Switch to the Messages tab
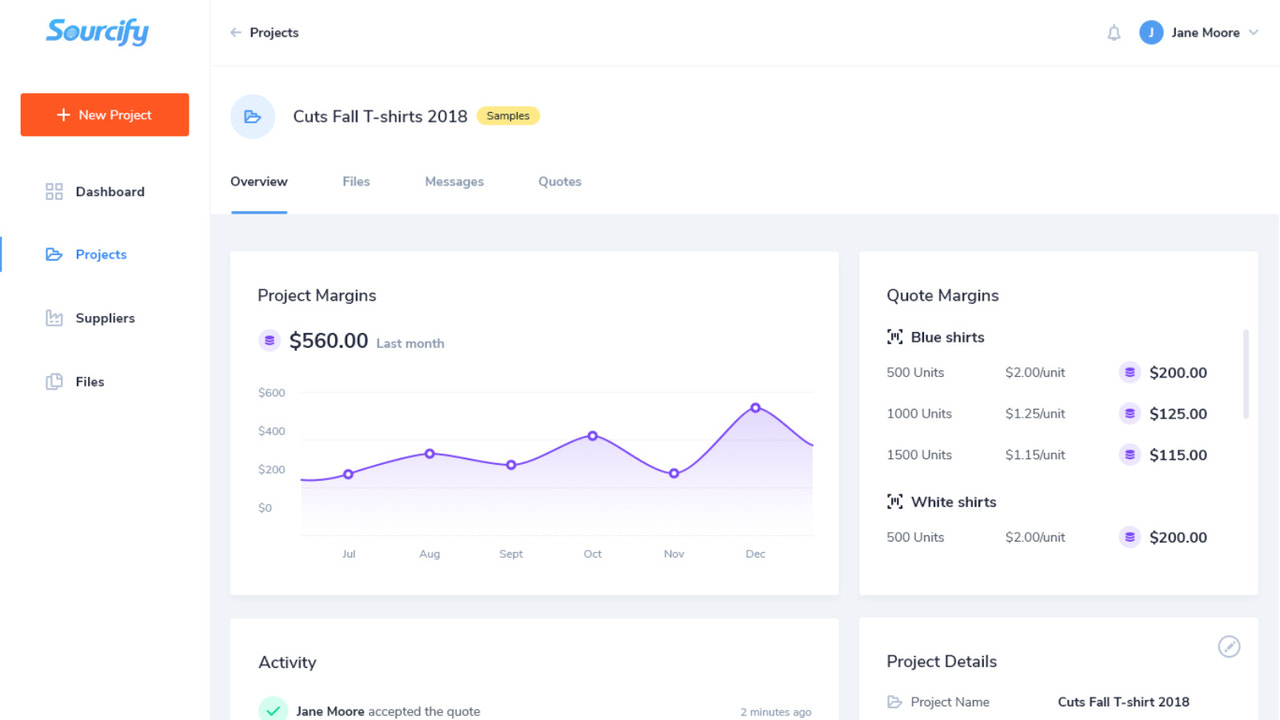1280x720 pixels. coord(454,181)
